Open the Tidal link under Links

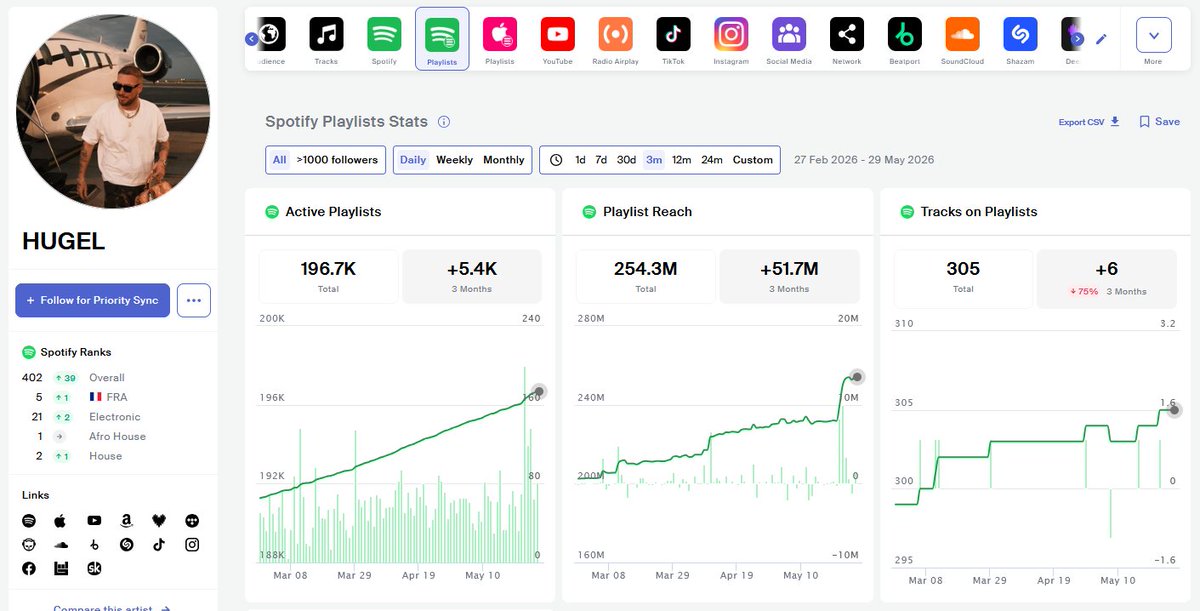pos(192,521)
